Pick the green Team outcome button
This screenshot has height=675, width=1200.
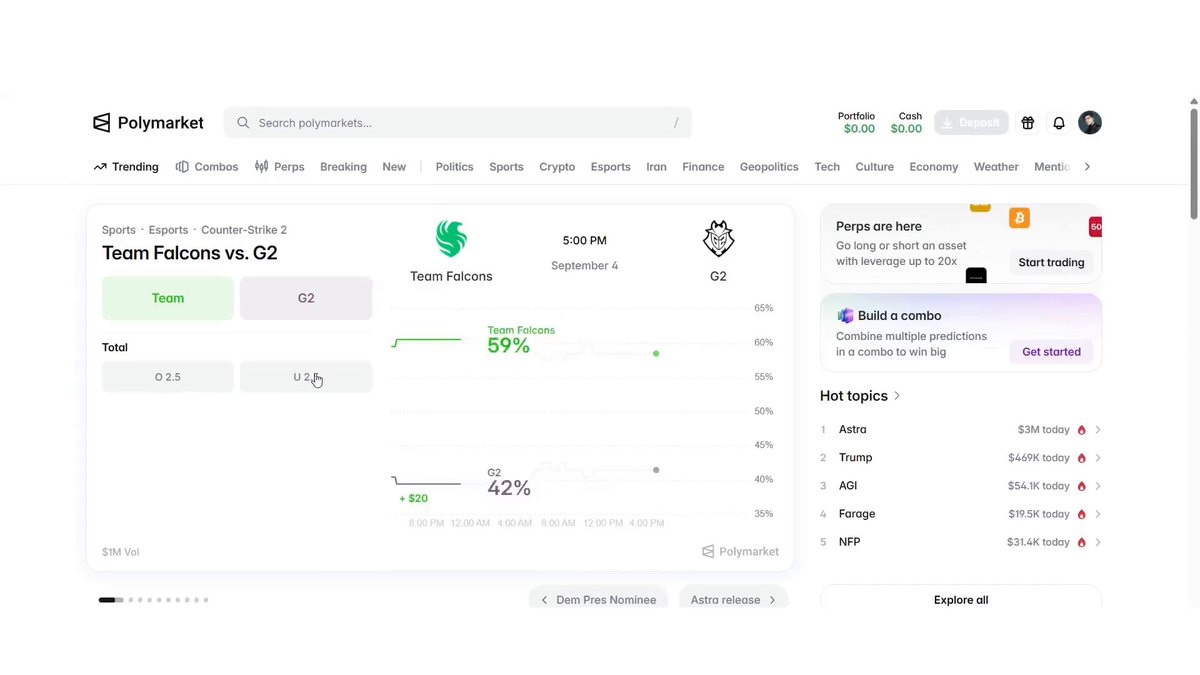point(168,298)
